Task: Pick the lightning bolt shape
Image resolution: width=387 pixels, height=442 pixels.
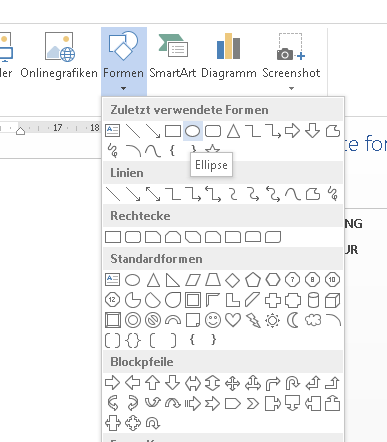Action: (x=253, y=320)
